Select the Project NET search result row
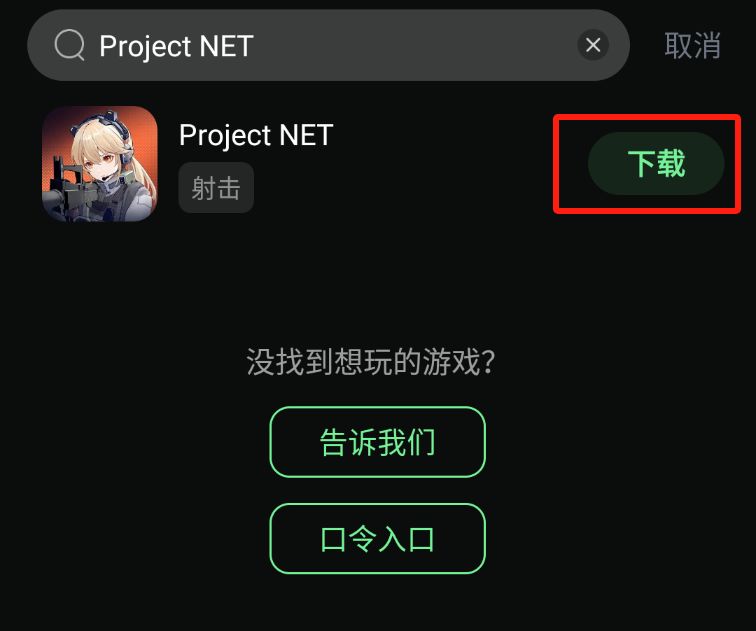Screen dimensions: 756x631 (378, 164)
